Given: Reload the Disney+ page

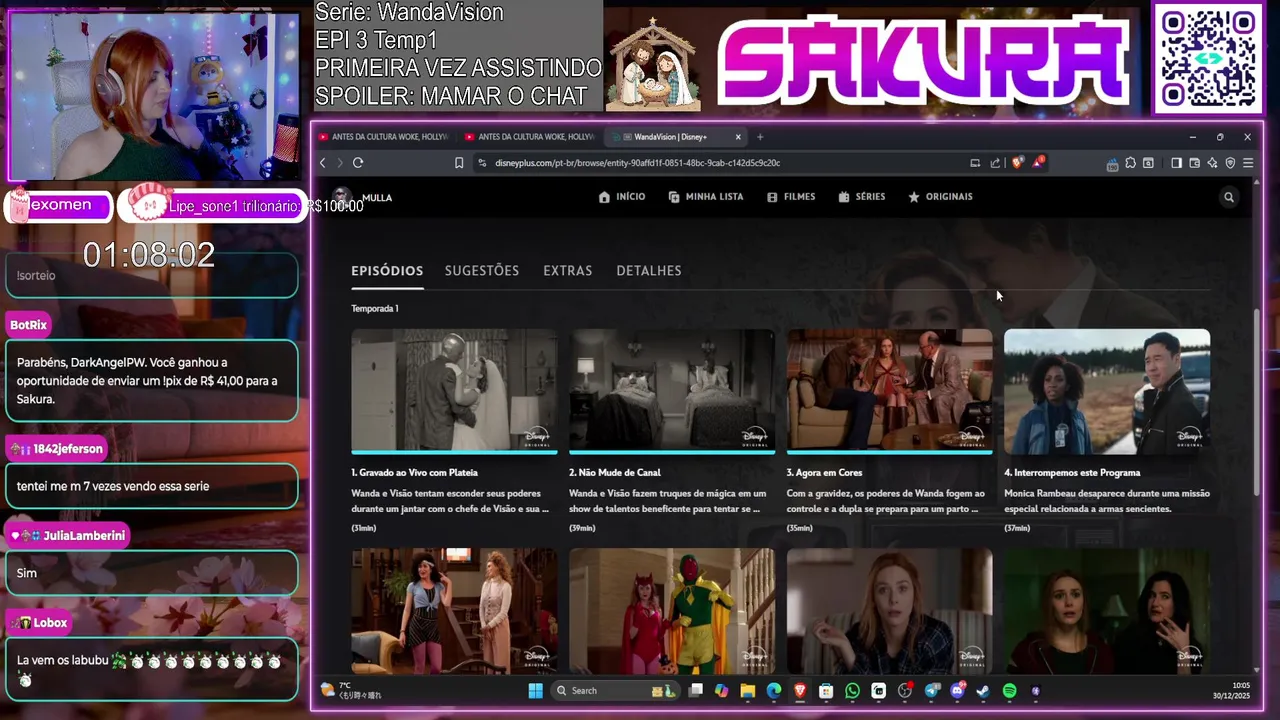Looking at the screenshot, I should pos(358,163).
